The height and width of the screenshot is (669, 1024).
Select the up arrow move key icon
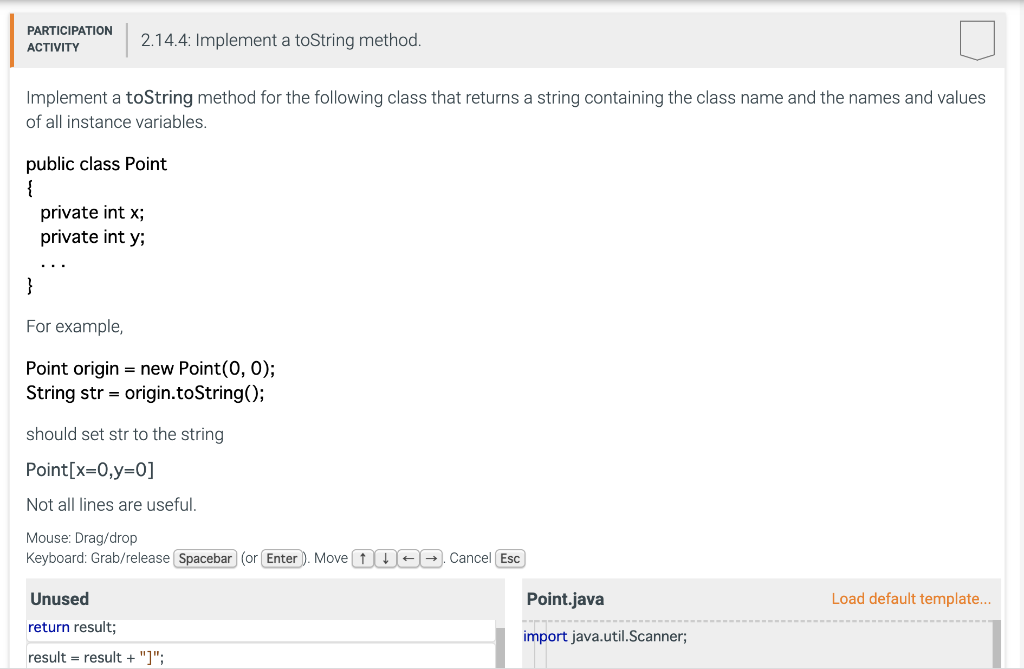363,558
